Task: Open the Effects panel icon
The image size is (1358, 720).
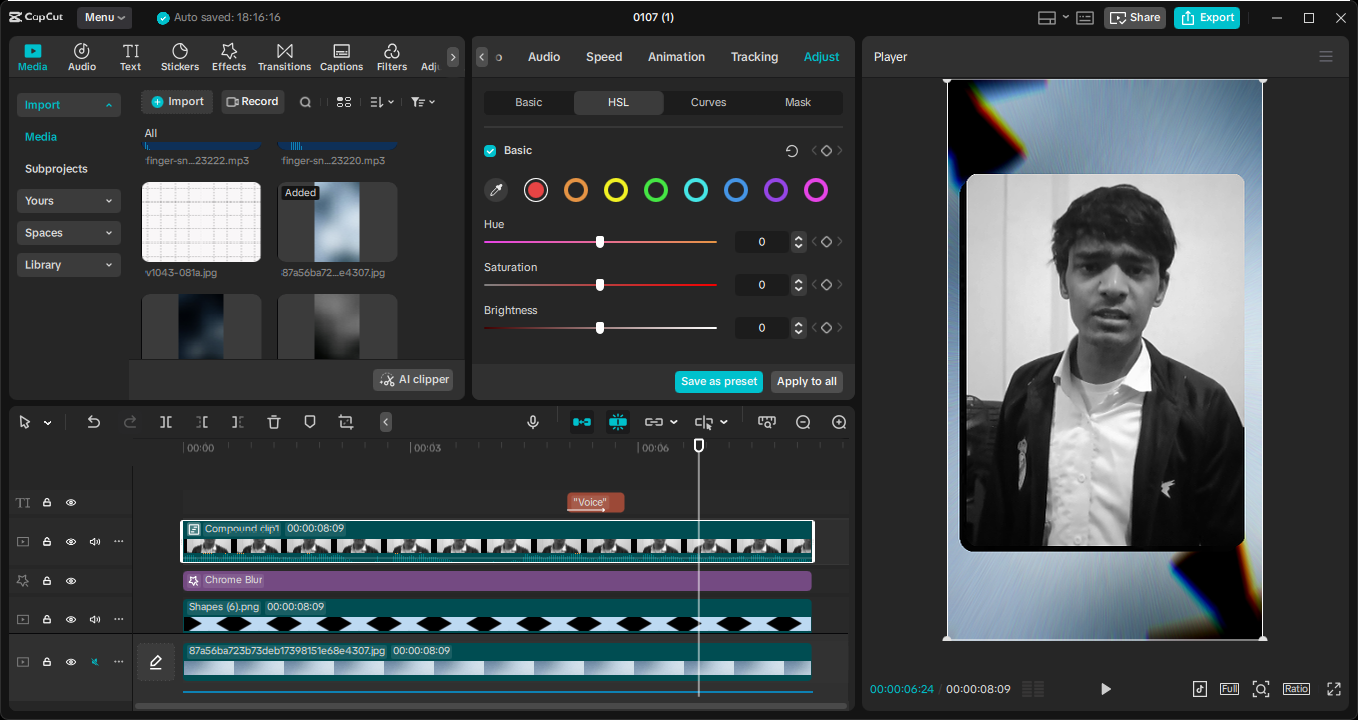Action: [228, 57]
